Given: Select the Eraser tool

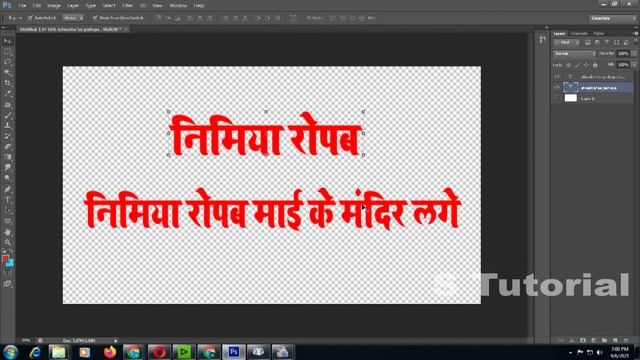Looking at the screenshot, I should (x=8, y=147).
